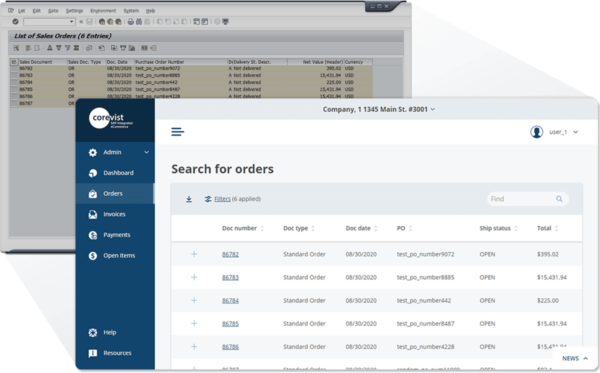Click the SAP Back green arrow icon
Screen dimensions: 600x373
(102, 22)
